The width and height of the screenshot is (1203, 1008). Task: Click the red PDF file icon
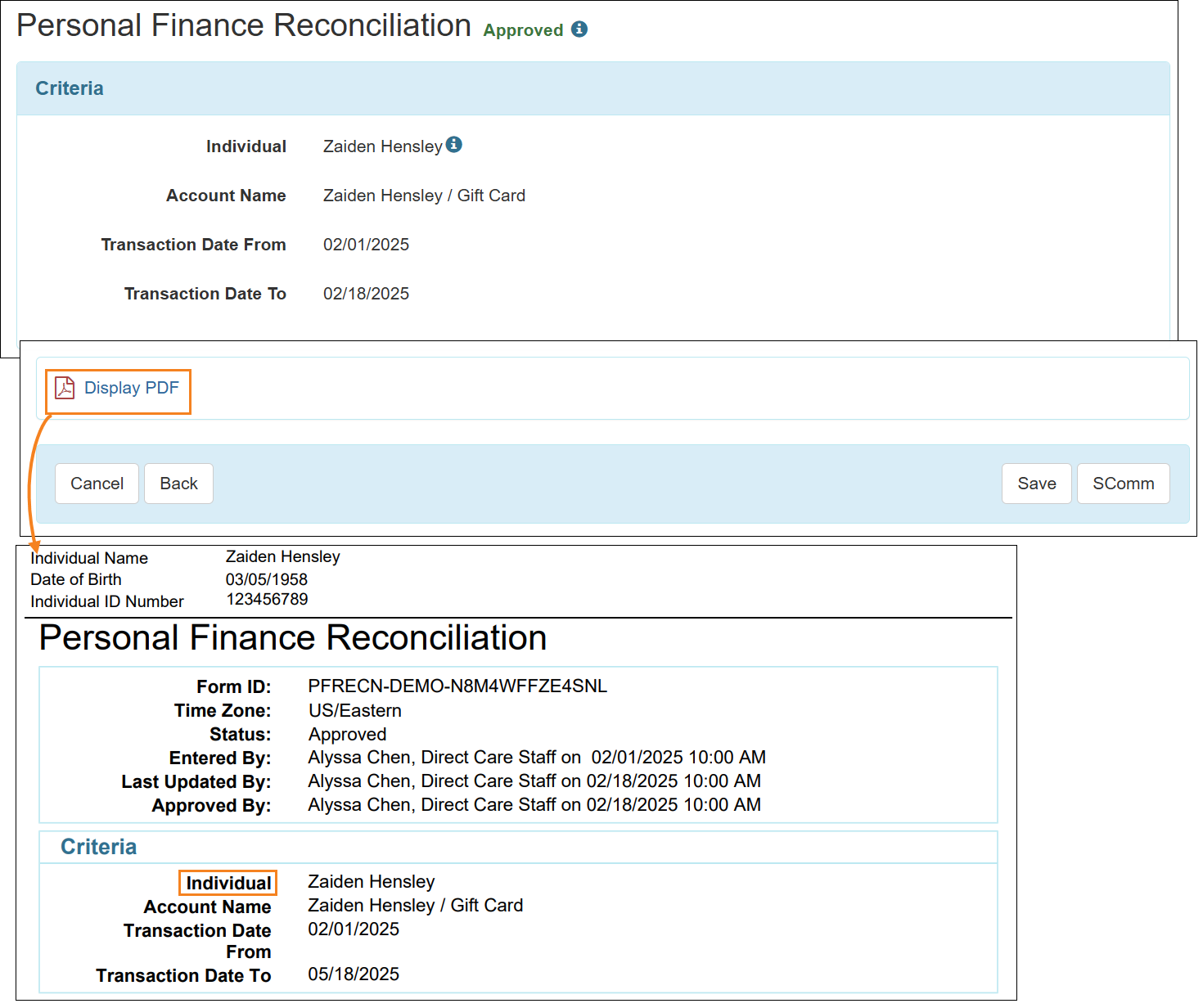[65, 388]
